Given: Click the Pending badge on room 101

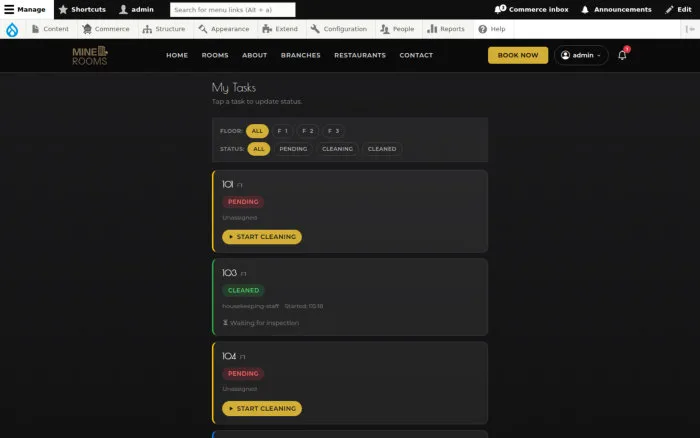Looking at the screenshot, I should [243, 202].
